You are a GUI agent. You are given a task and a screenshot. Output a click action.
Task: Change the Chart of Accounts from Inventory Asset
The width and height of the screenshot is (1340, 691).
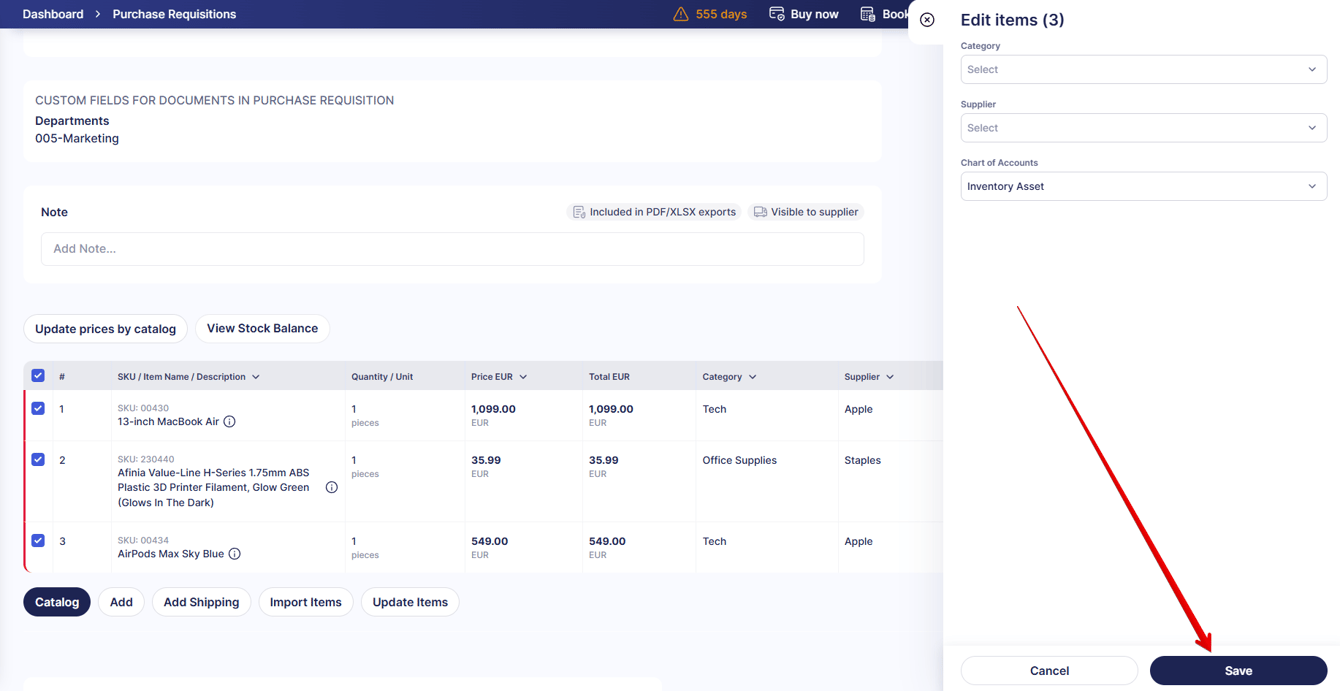[1143, 186]
